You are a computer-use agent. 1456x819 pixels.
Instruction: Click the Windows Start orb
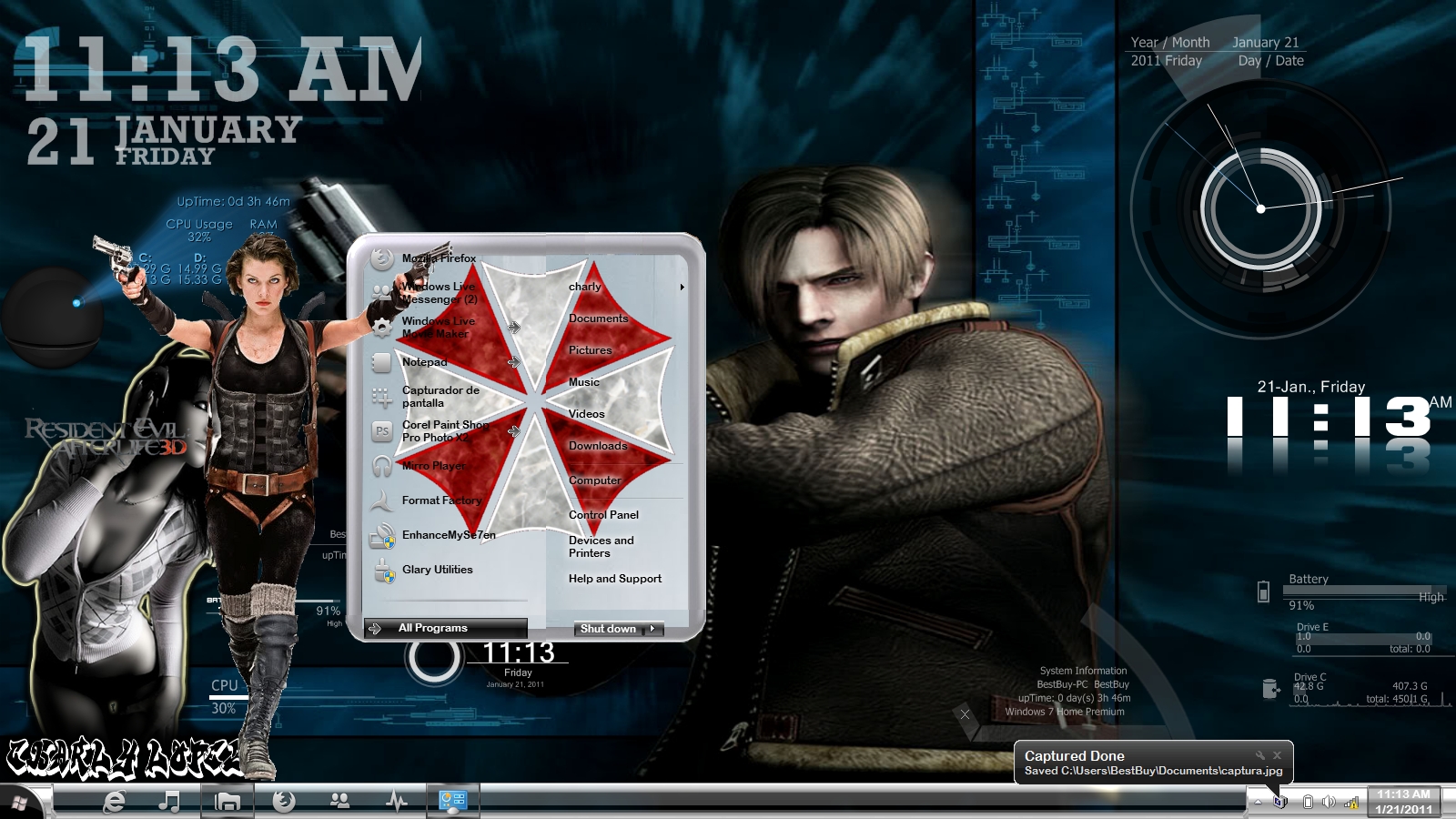pyautogui.click(x=19, y=803)
